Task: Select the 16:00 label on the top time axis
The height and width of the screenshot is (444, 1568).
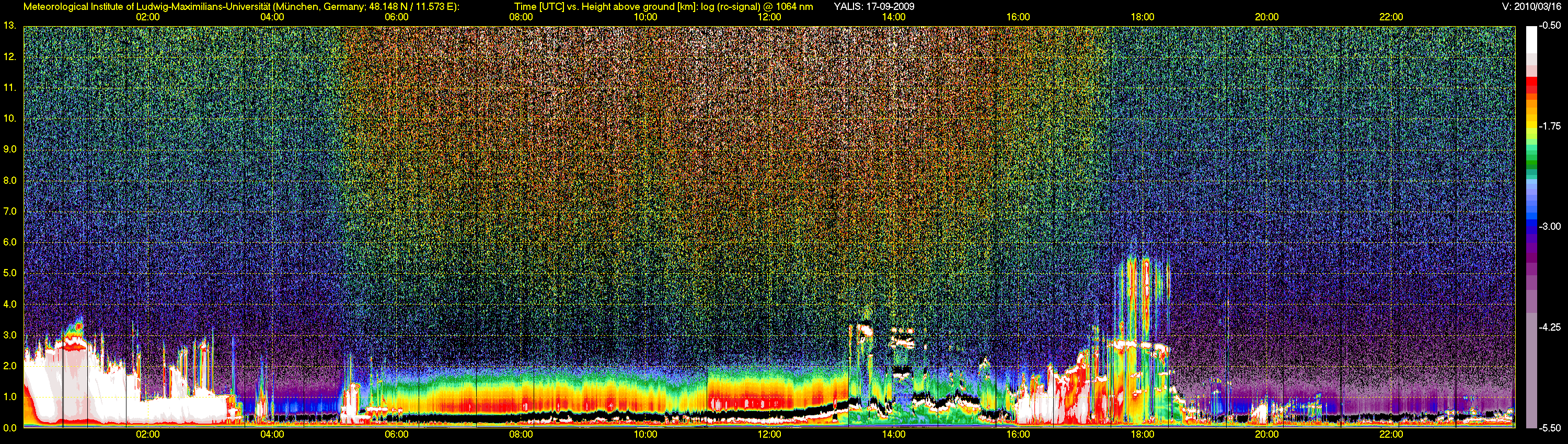Action: [x=1018, y=17]
